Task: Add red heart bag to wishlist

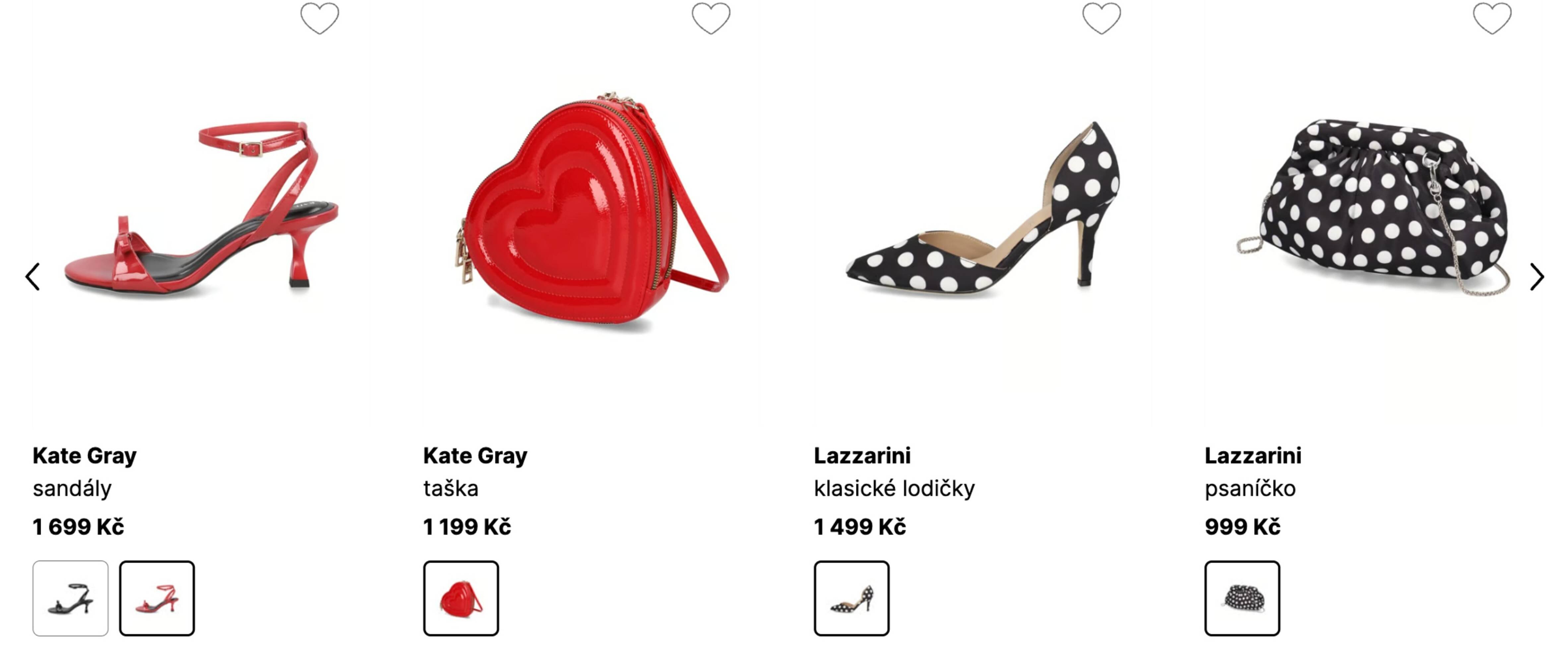Action: (x=710, y=18)
